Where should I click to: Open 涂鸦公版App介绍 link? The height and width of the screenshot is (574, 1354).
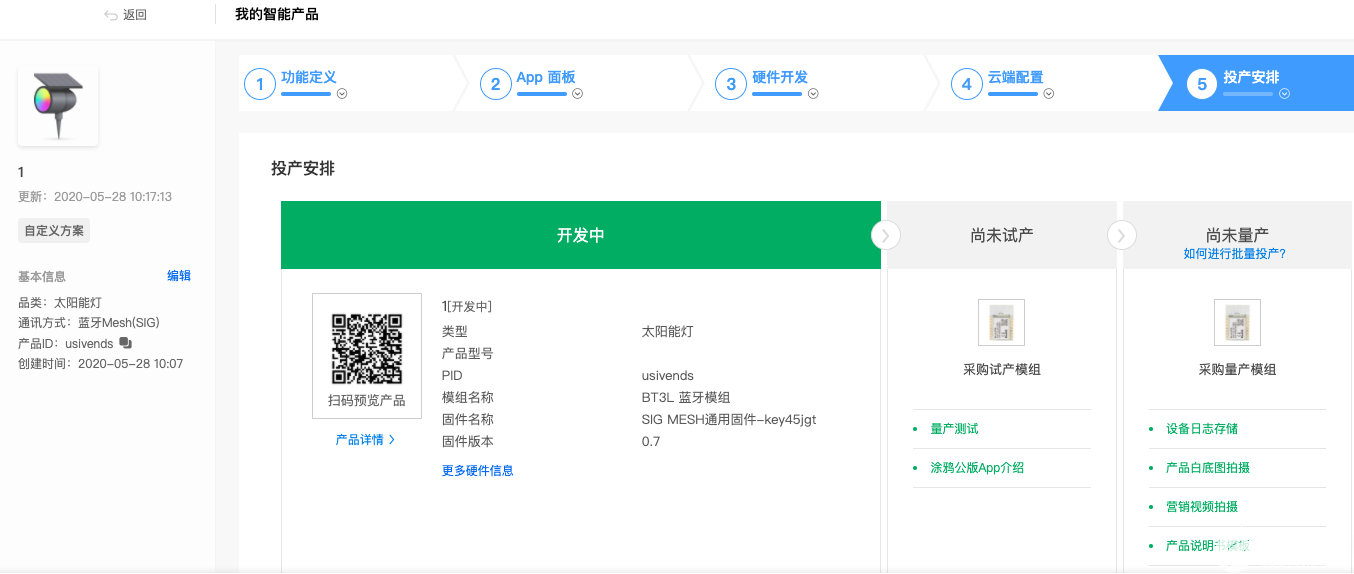click(x=977, y=468)
